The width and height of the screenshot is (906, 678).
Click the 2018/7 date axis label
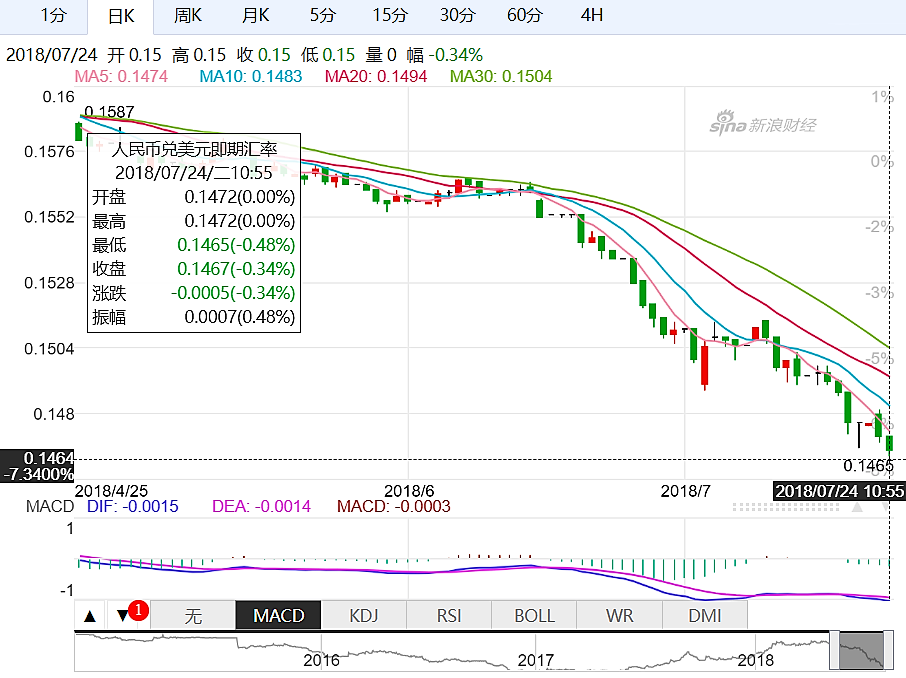click(685, 491)
